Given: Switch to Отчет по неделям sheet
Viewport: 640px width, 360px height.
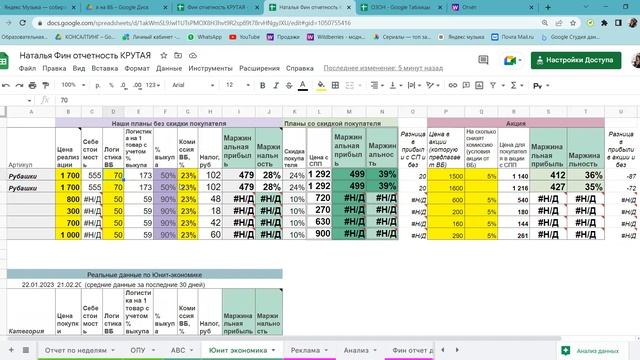Looking at the screenshot, I should point(76,350).
